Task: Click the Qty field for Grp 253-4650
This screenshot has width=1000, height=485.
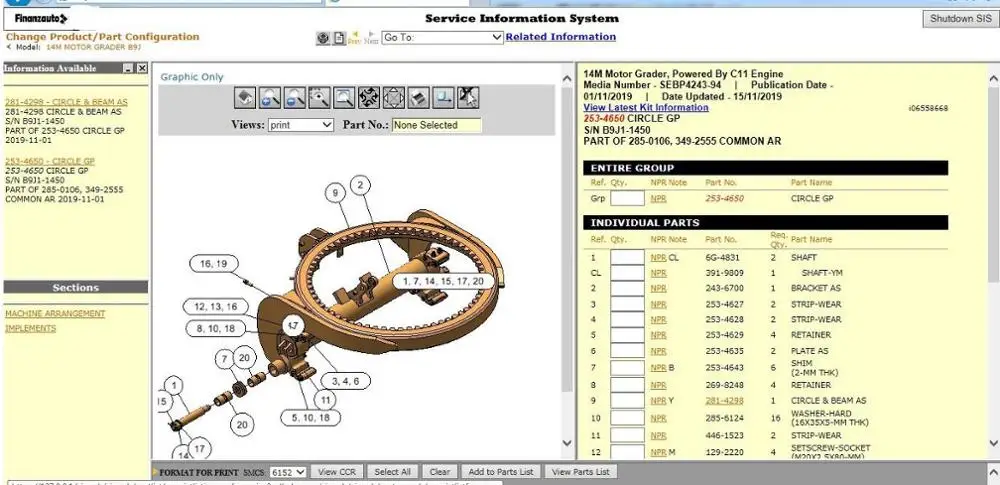Action: pos(628,198)
